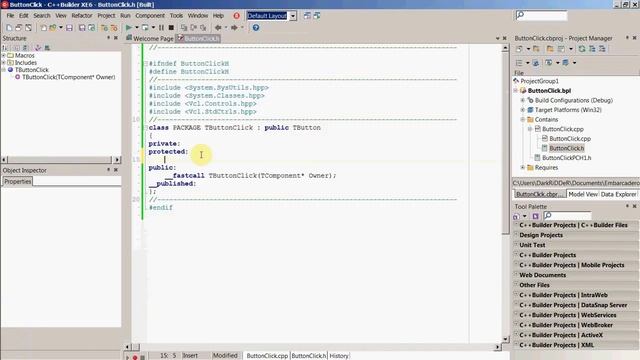Click the Sync/refresh icon in Project Manager toolbar

tap(582, 49)
